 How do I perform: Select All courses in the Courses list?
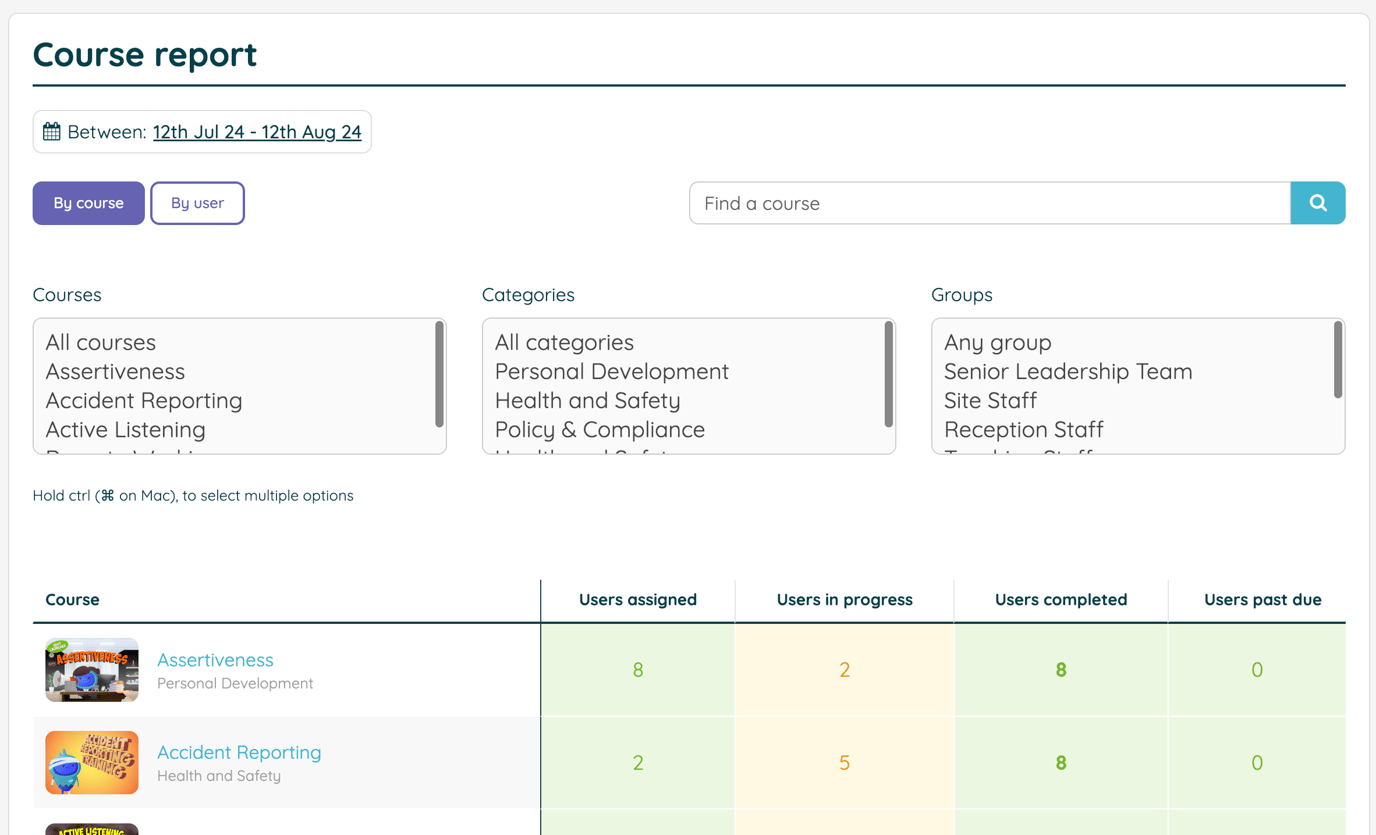click(x=100, y=342)
